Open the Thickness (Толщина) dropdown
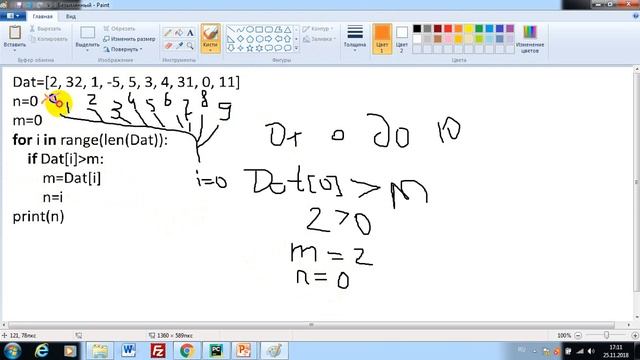 [355, 39]
